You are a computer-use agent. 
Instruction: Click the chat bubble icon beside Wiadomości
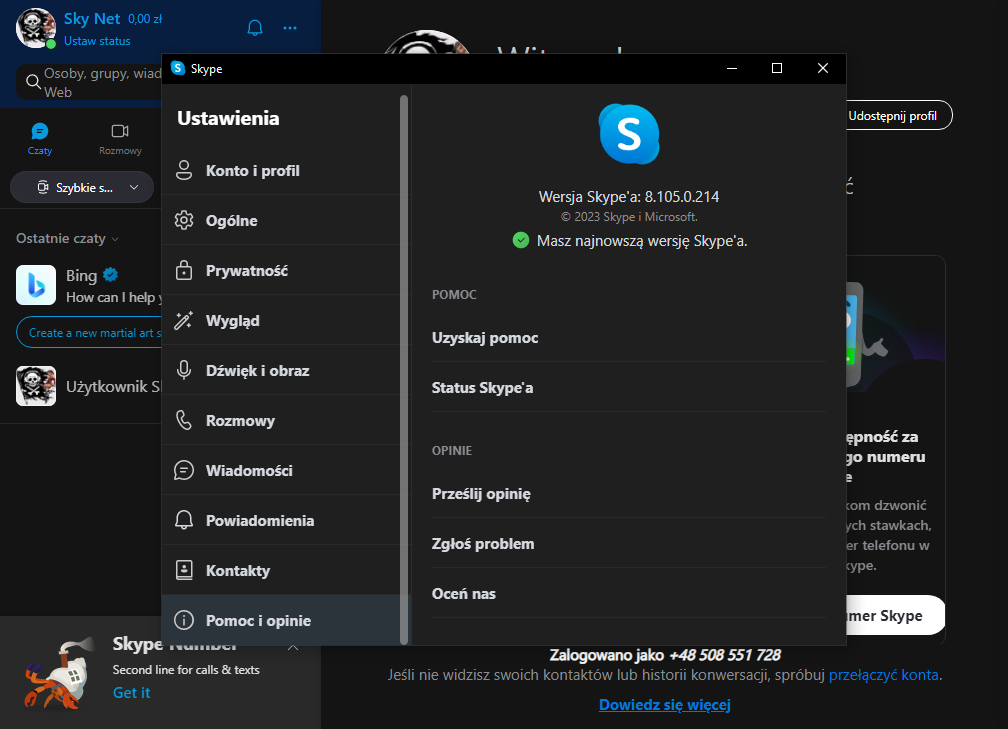coord(184,471)
